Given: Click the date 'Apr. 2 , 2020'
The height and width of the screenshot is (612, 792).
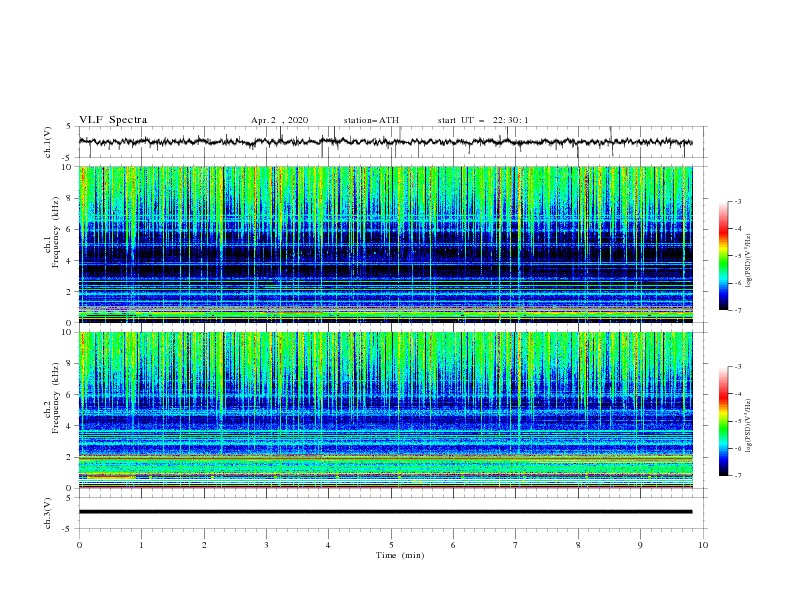Looking at the screenshot, I should 279,120.
